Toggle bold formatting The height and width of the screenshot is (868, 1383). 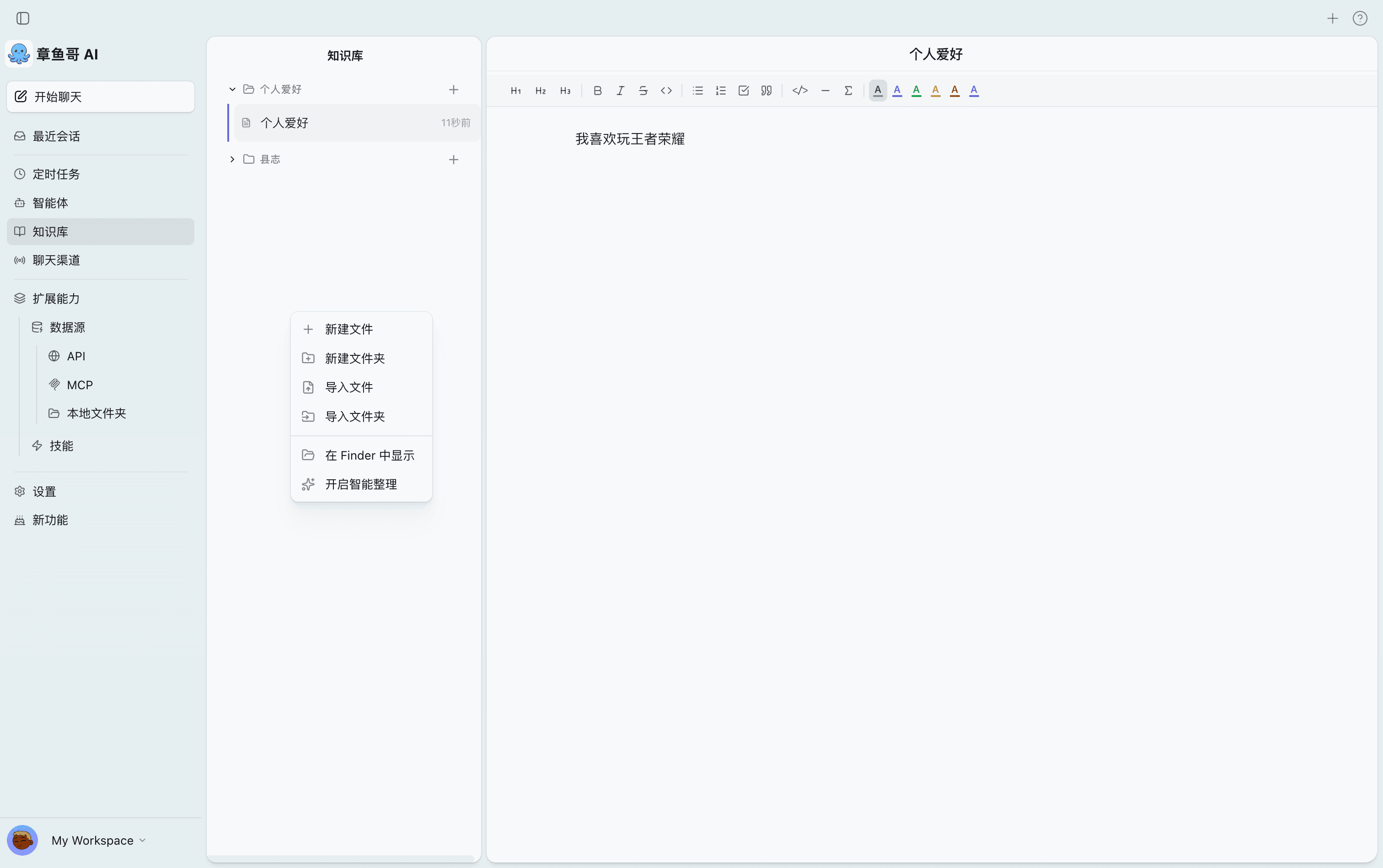(597, 90)
